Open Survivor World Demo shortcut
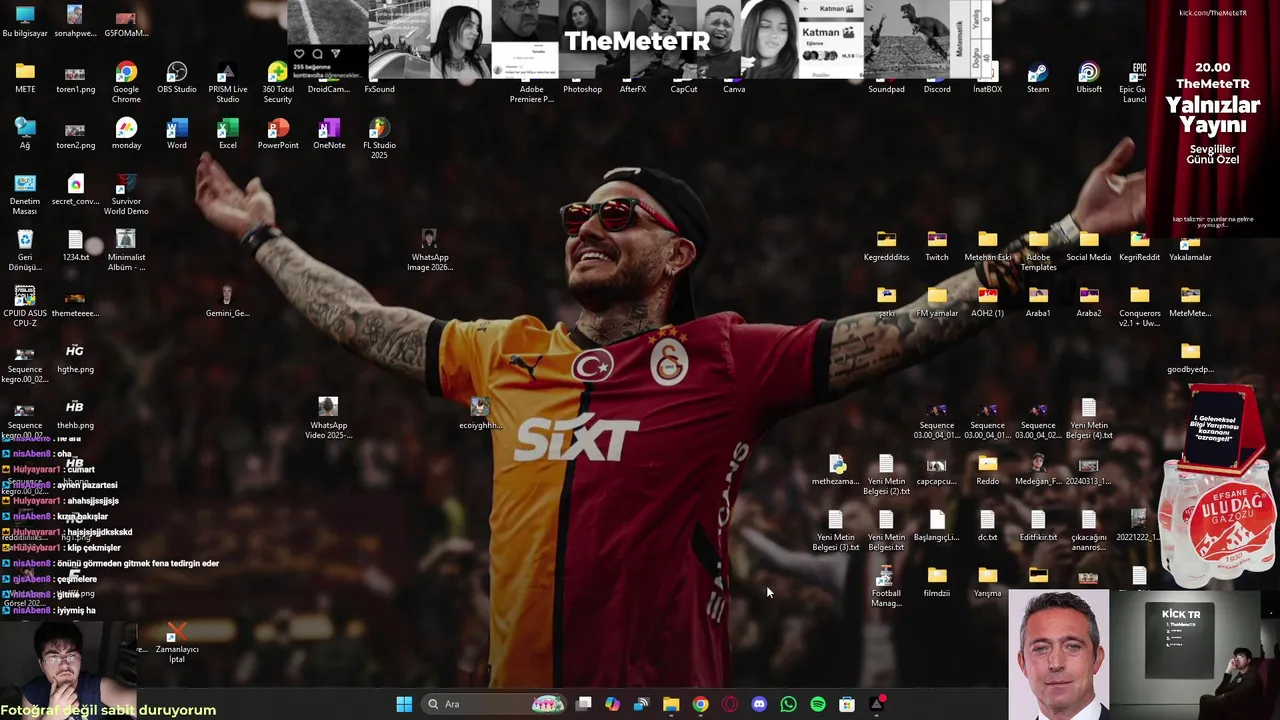The width and height of the screenshot is (1280, 720). (x=126, y=194)
